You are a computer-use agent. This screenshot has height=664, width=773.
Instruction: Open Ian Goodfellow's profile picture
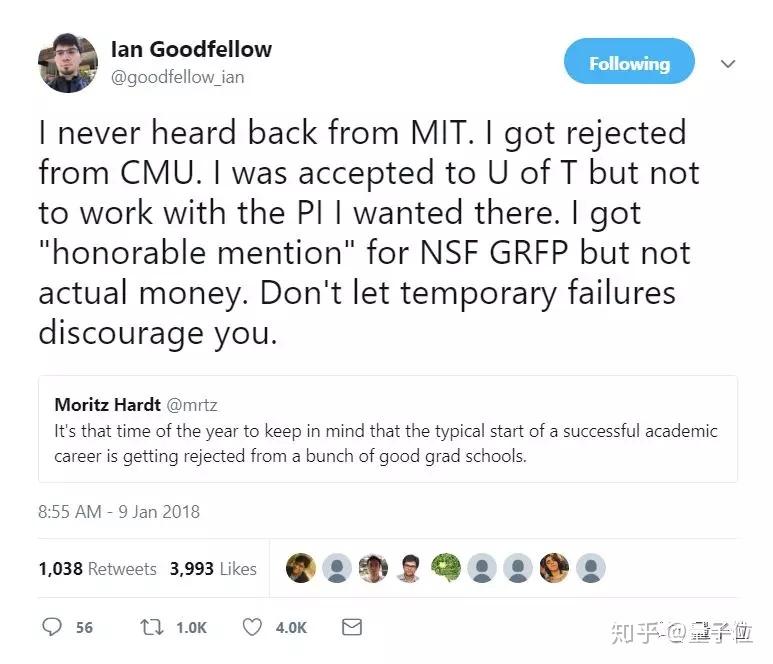[x=68, y=63]
